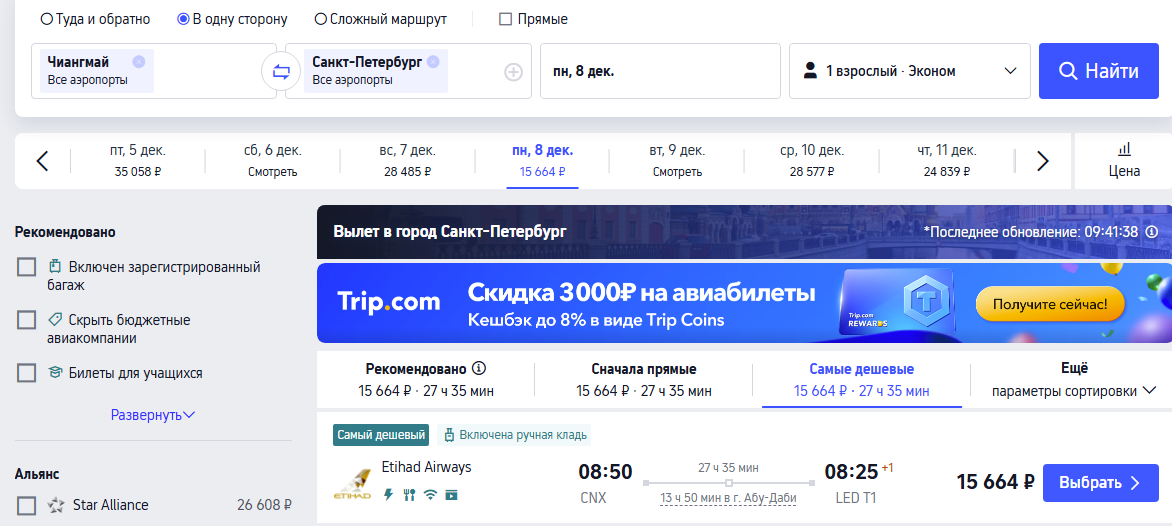This screenshot has height=526, width=1172.
Task: Swap origin and destination cities icon
Action: (280, 71)
